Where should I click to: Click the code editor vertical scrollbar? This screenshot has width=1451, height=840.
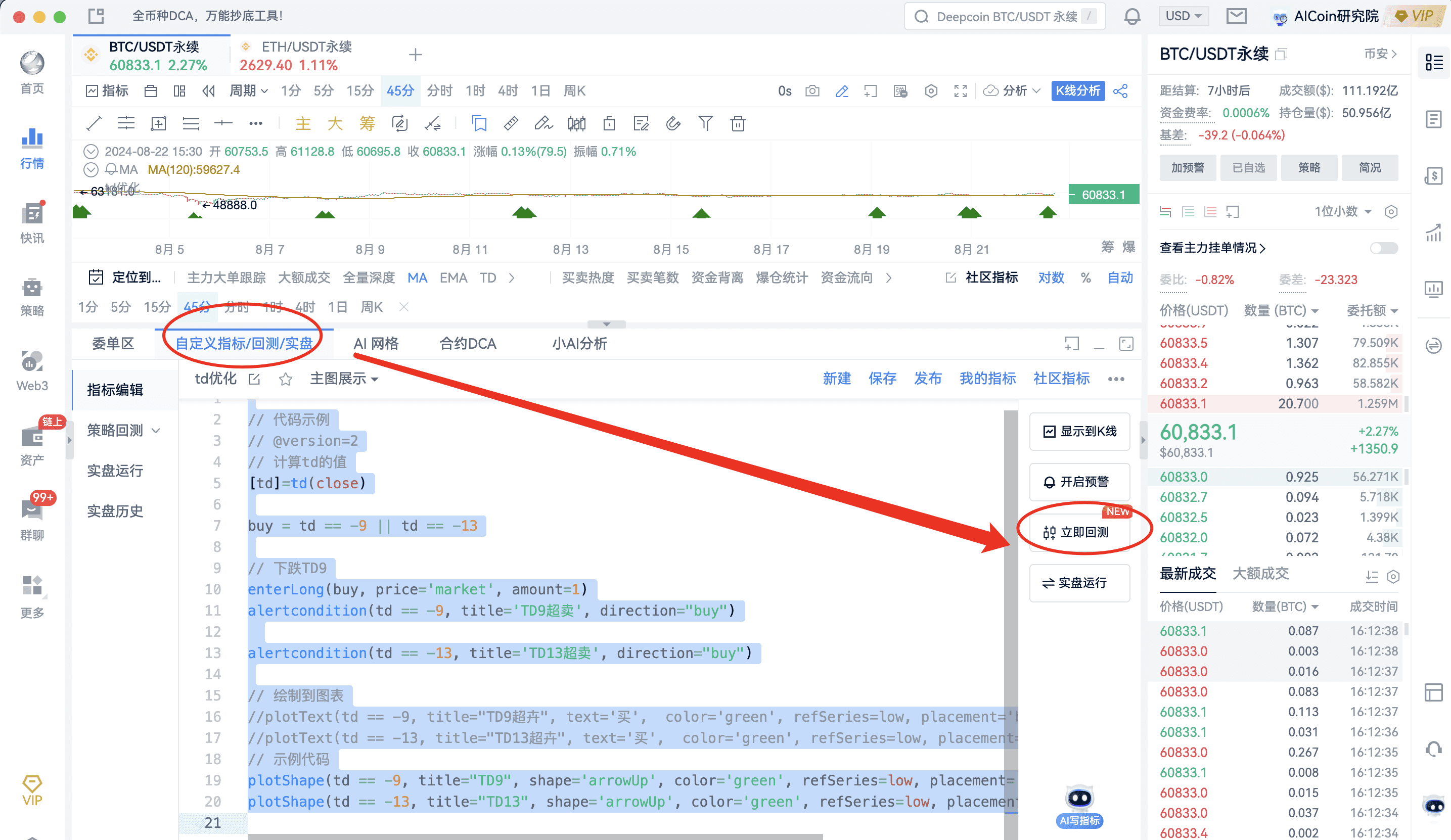(x=1011, y=625)
